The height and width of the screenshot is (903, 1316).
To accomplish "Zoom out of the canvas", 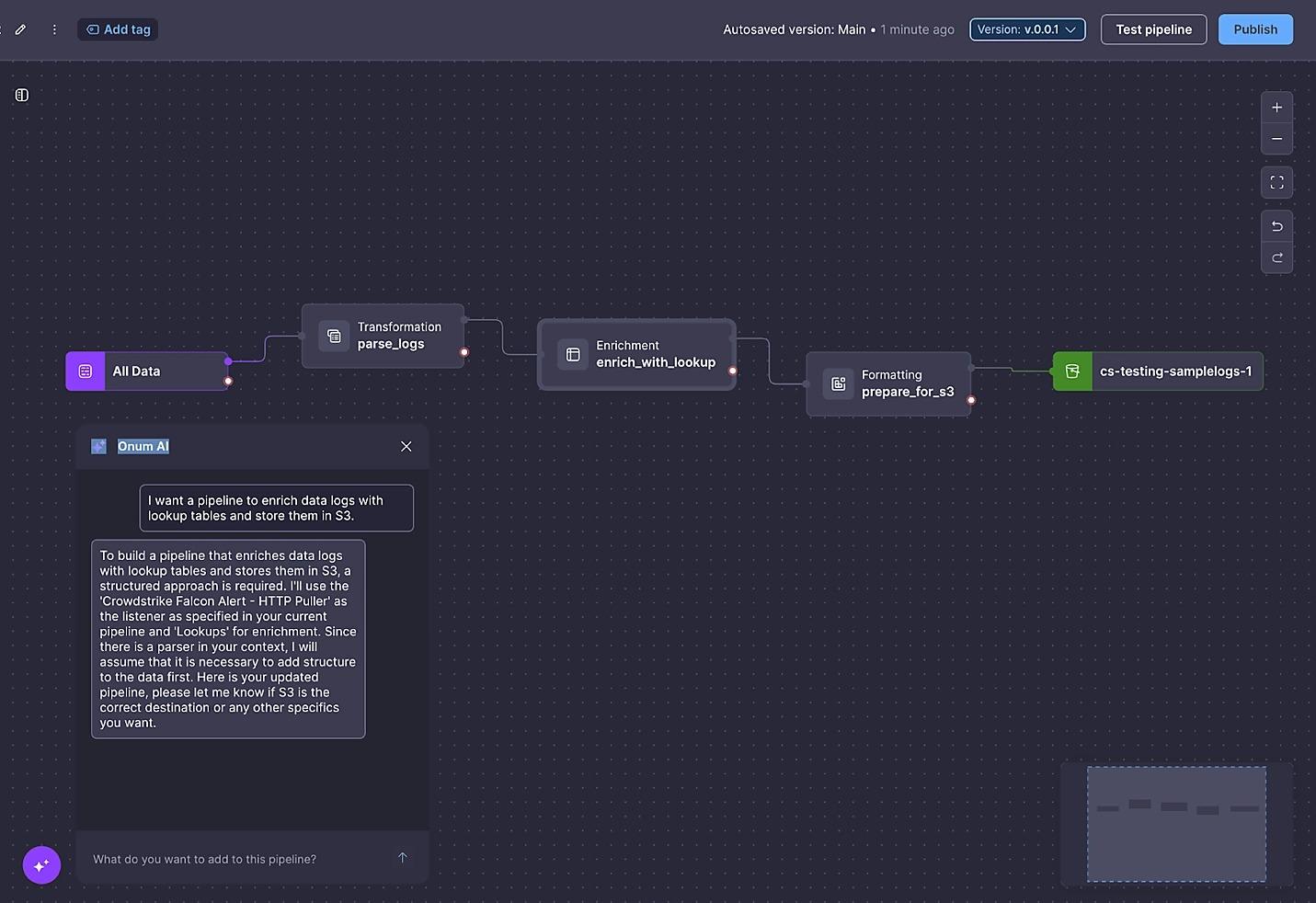I will 1276,139.
